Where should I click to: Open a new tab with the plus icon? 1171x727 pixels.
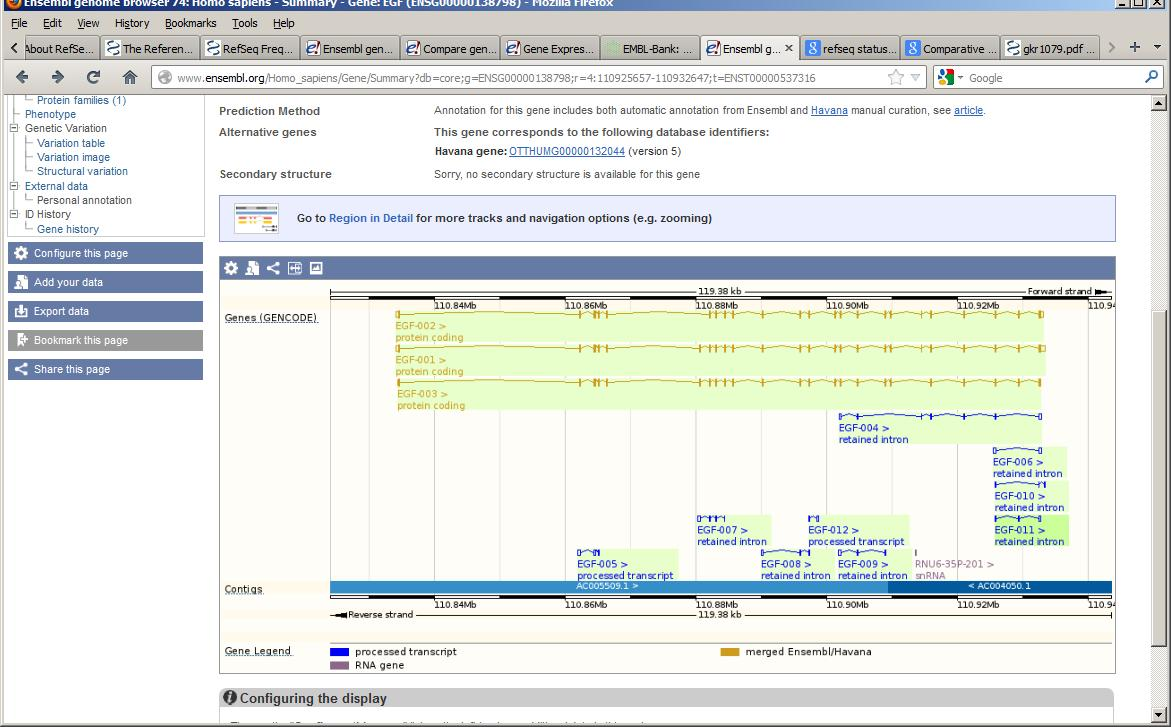click(x=1134, y=47)
